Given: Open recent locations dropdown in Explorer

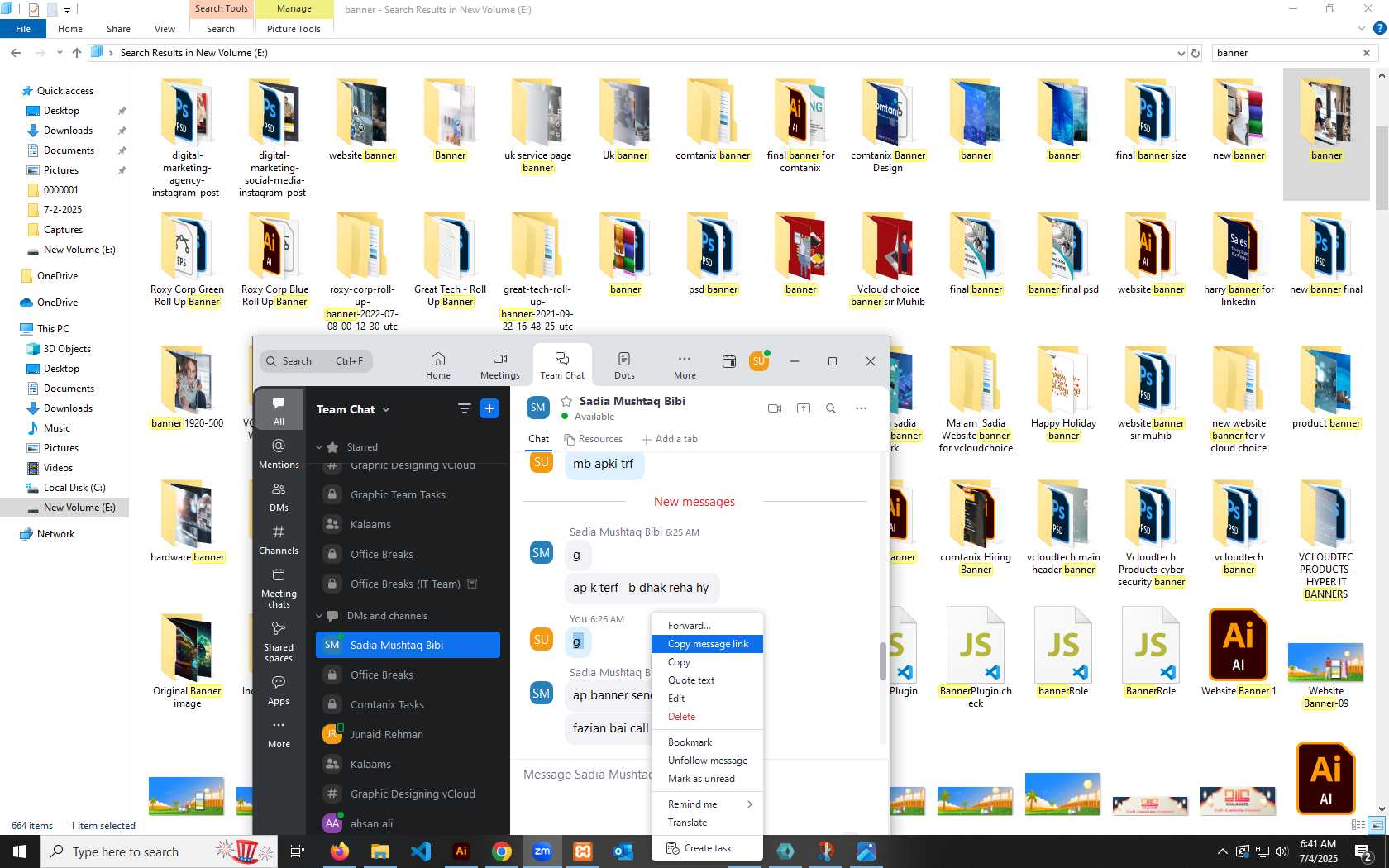Looking at the screenshot, I should 60,53.
